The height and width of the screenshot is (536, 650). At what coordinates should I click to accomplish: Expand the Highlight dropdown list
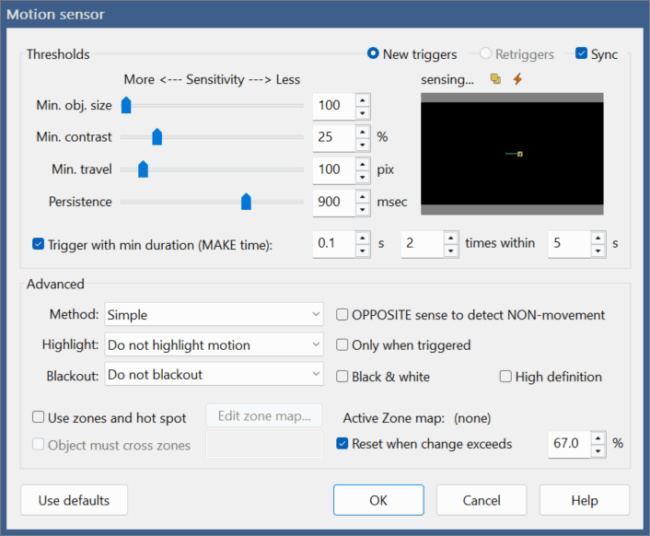[214, 345]
